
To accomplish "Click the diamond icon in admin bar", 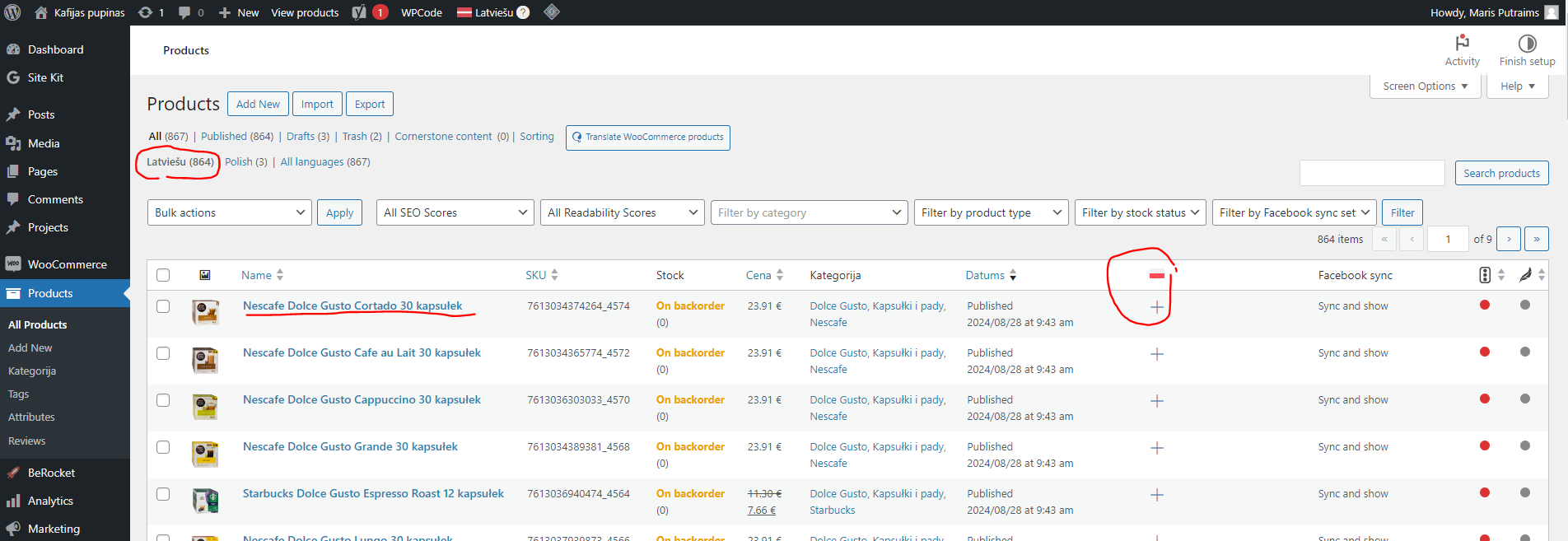I will [x=552, y=12].
